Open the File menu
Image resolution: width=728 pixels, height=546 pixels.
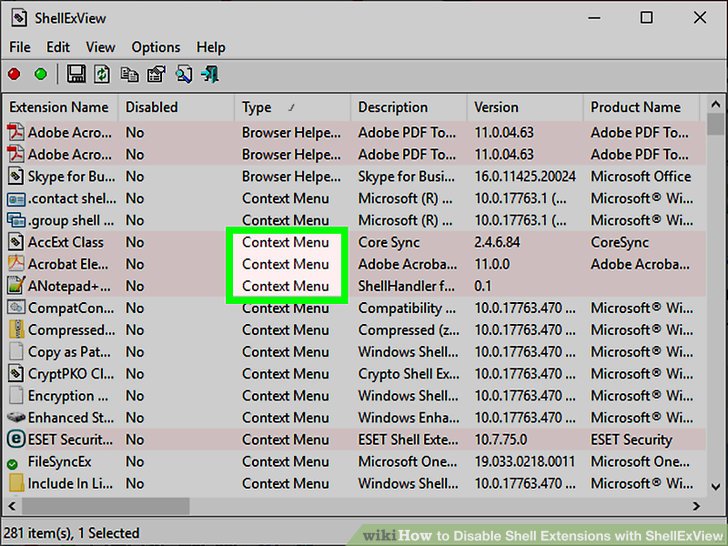click(x=20, y=47)
